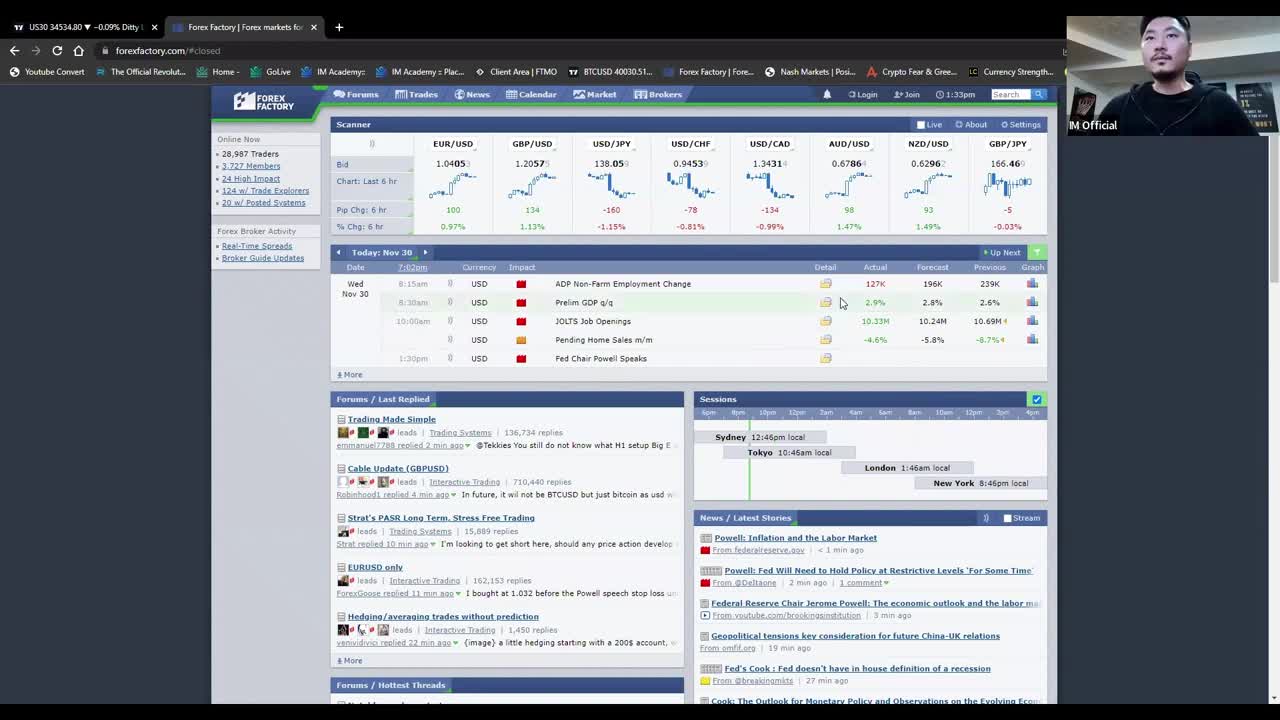Viewport: 1280px width, 720px height.
Task: Click the scanner sound icon above Bid
Action: (372, 144)
